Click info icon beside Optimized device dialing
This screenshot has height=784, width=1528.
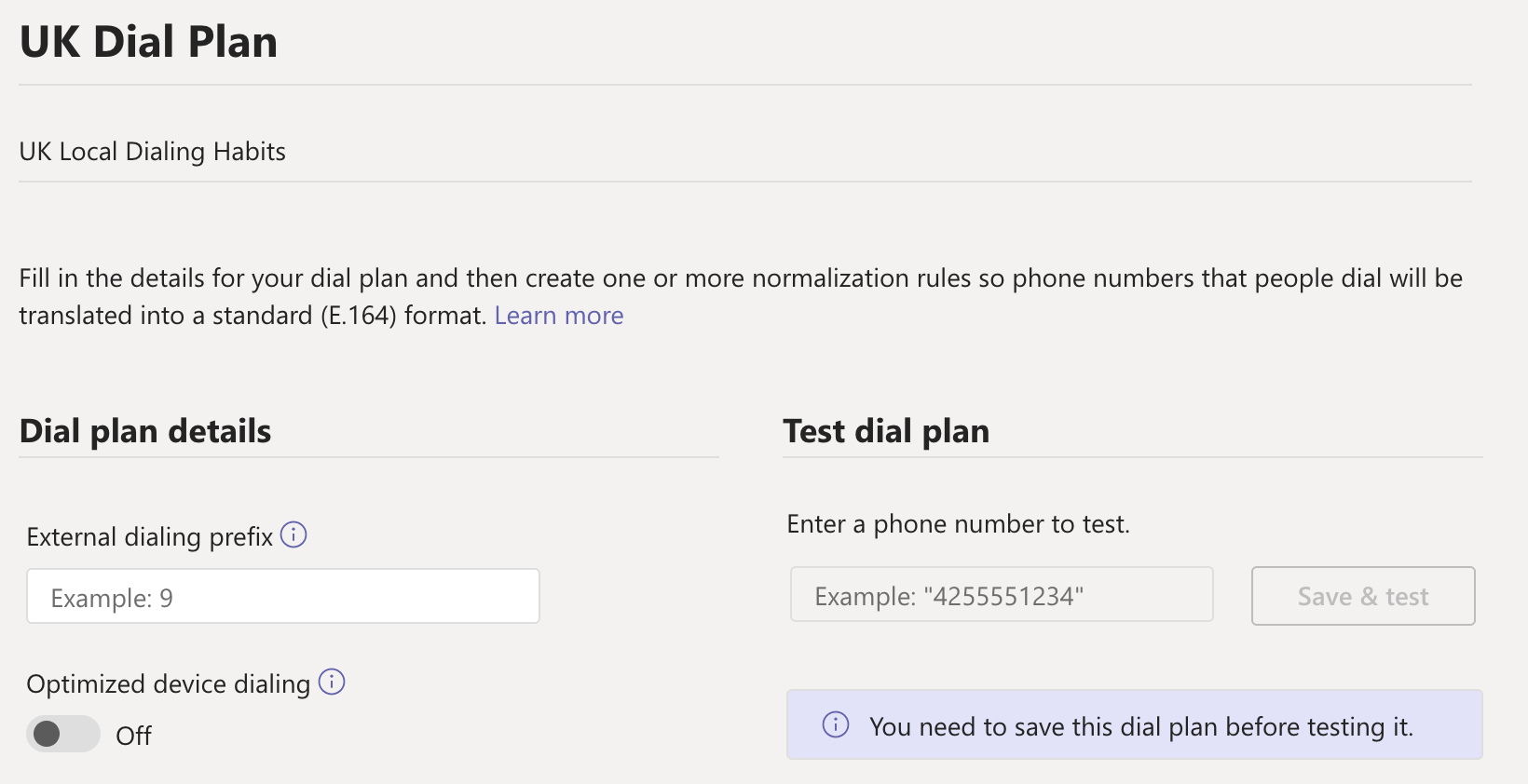(332, 683)
